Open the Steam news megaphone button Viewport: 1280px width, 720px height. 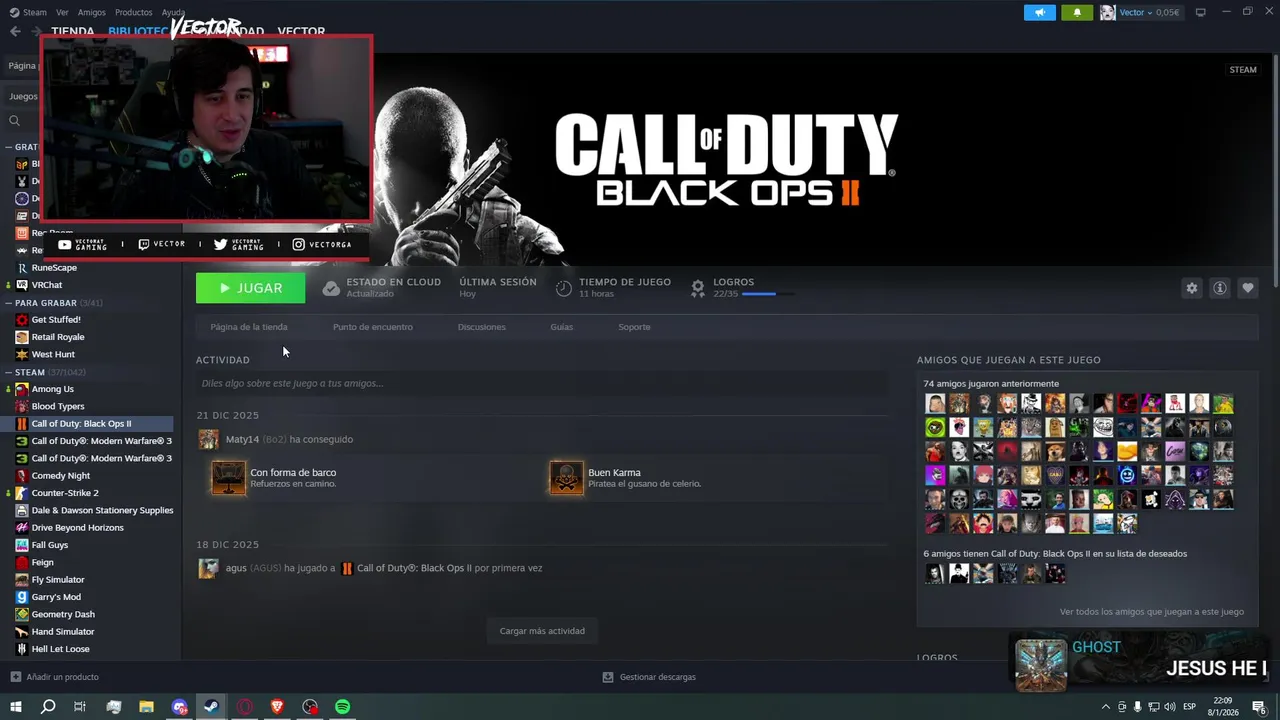pos(1040,12)
